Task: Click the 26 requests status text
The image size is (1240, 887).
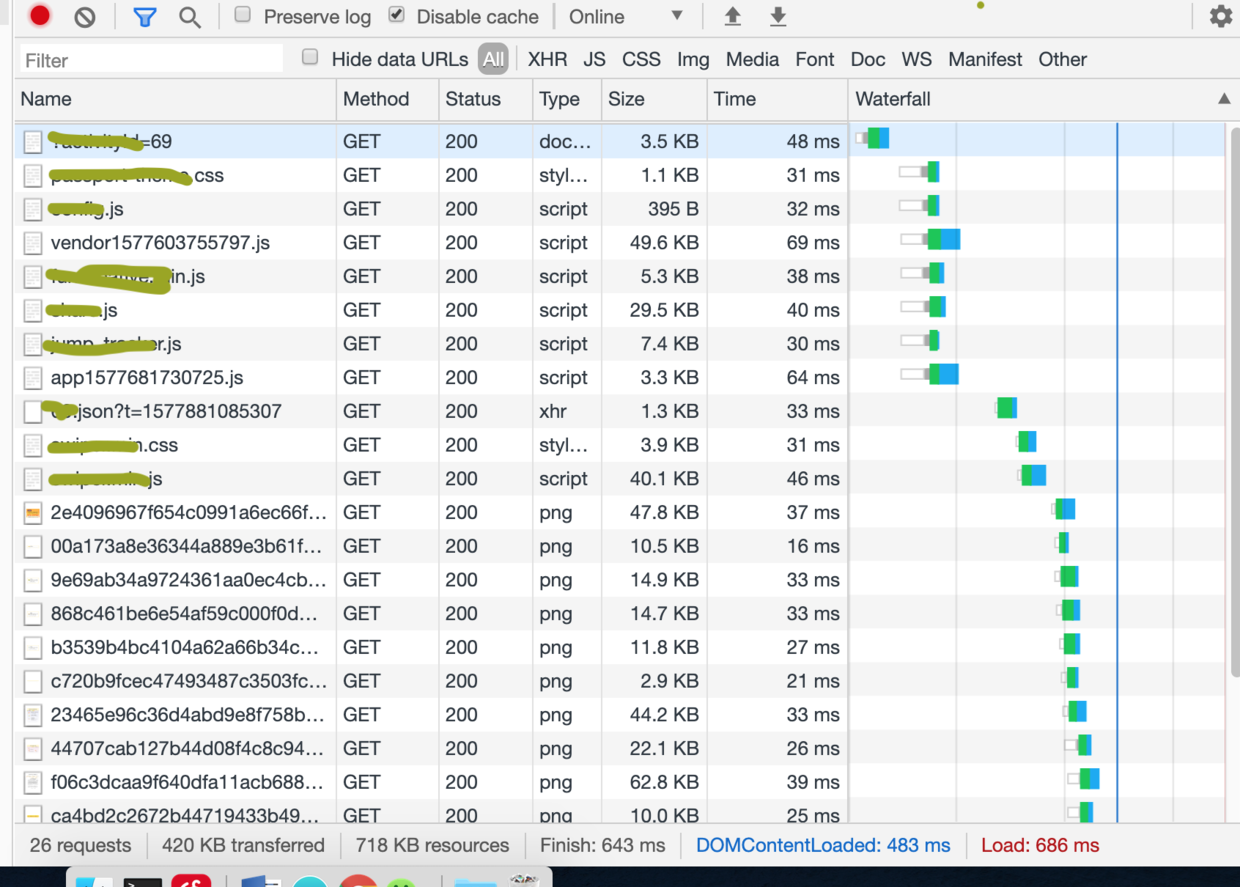Action: click(x=80, y=845)
